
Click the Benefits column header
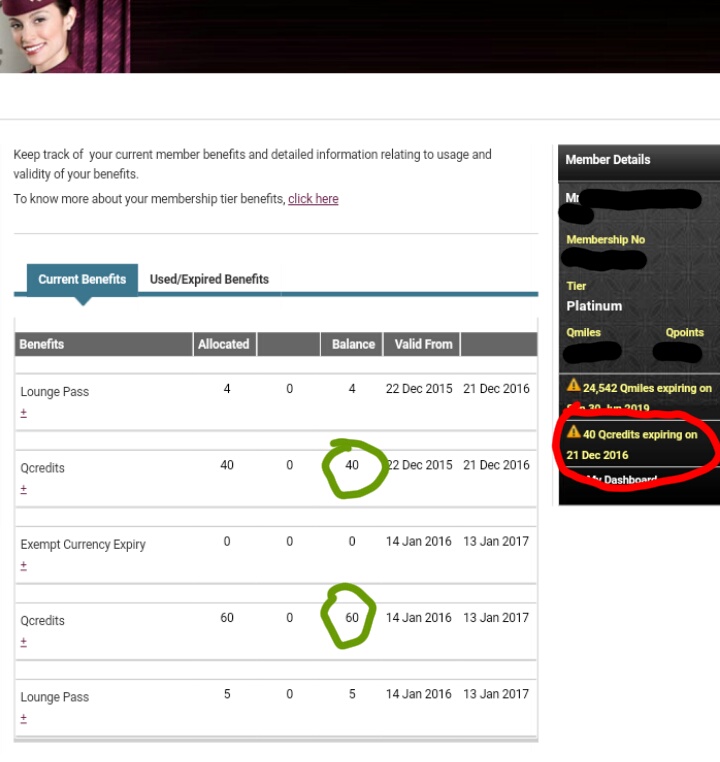tap(103, 344)
